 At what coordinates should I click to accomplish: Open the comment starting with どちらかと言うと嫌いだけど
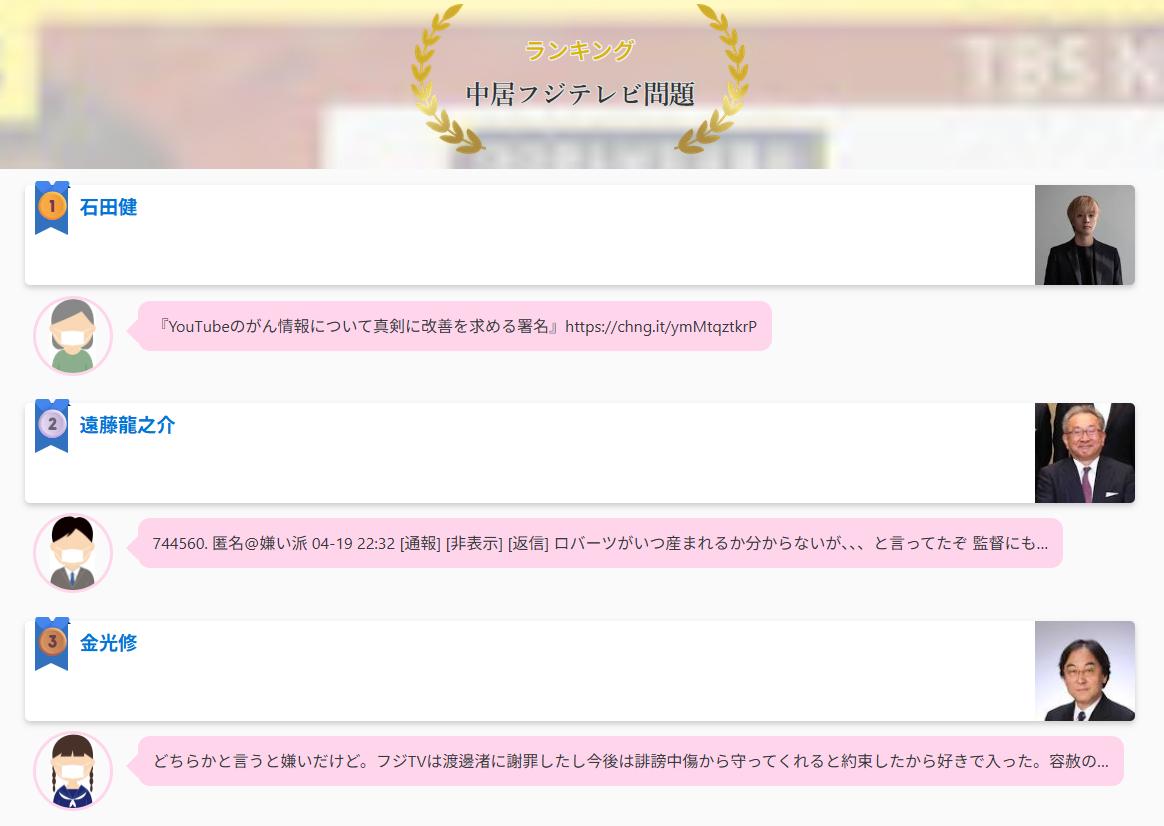630,762
